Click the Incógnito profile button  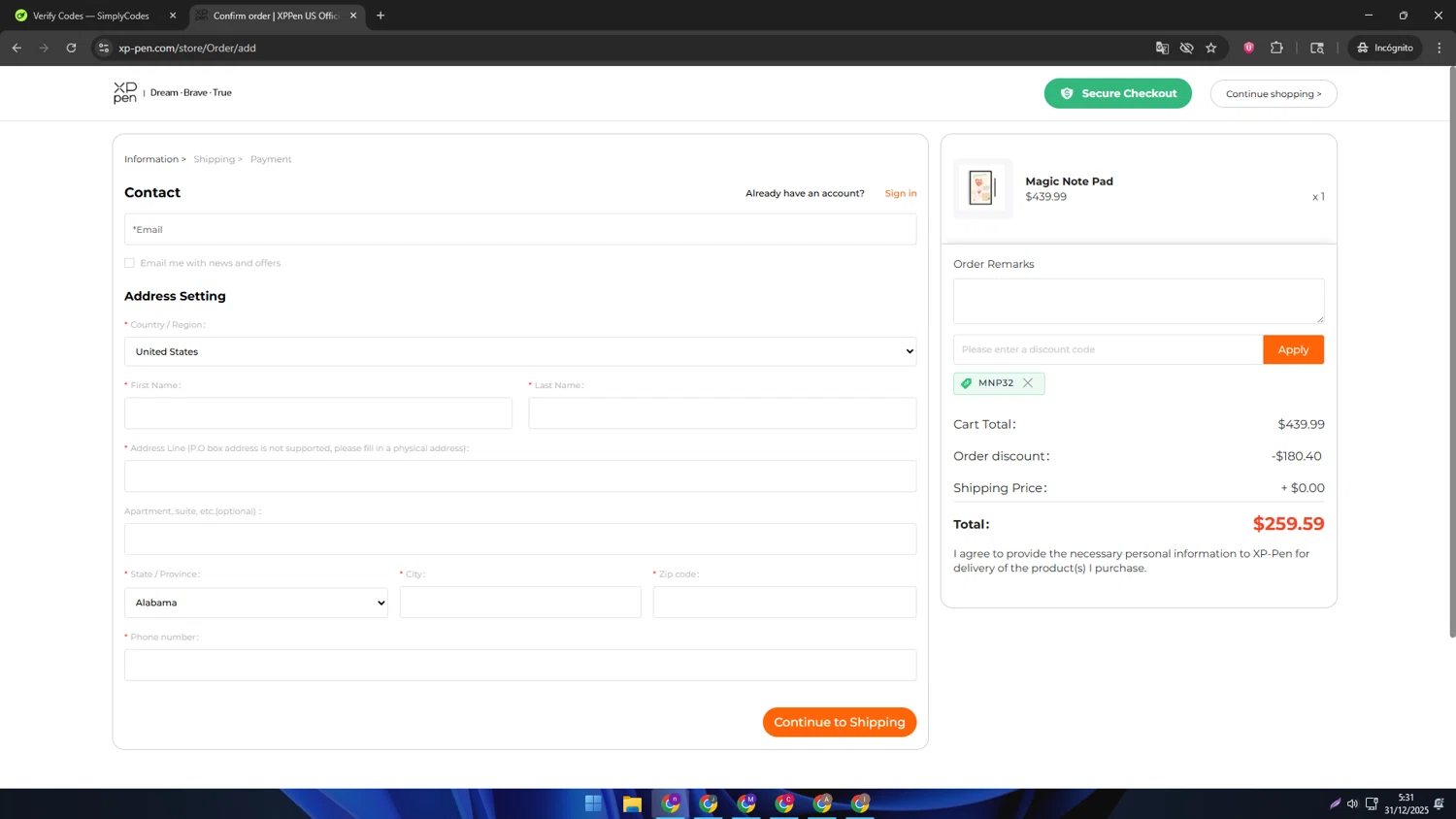(1385, 48)
